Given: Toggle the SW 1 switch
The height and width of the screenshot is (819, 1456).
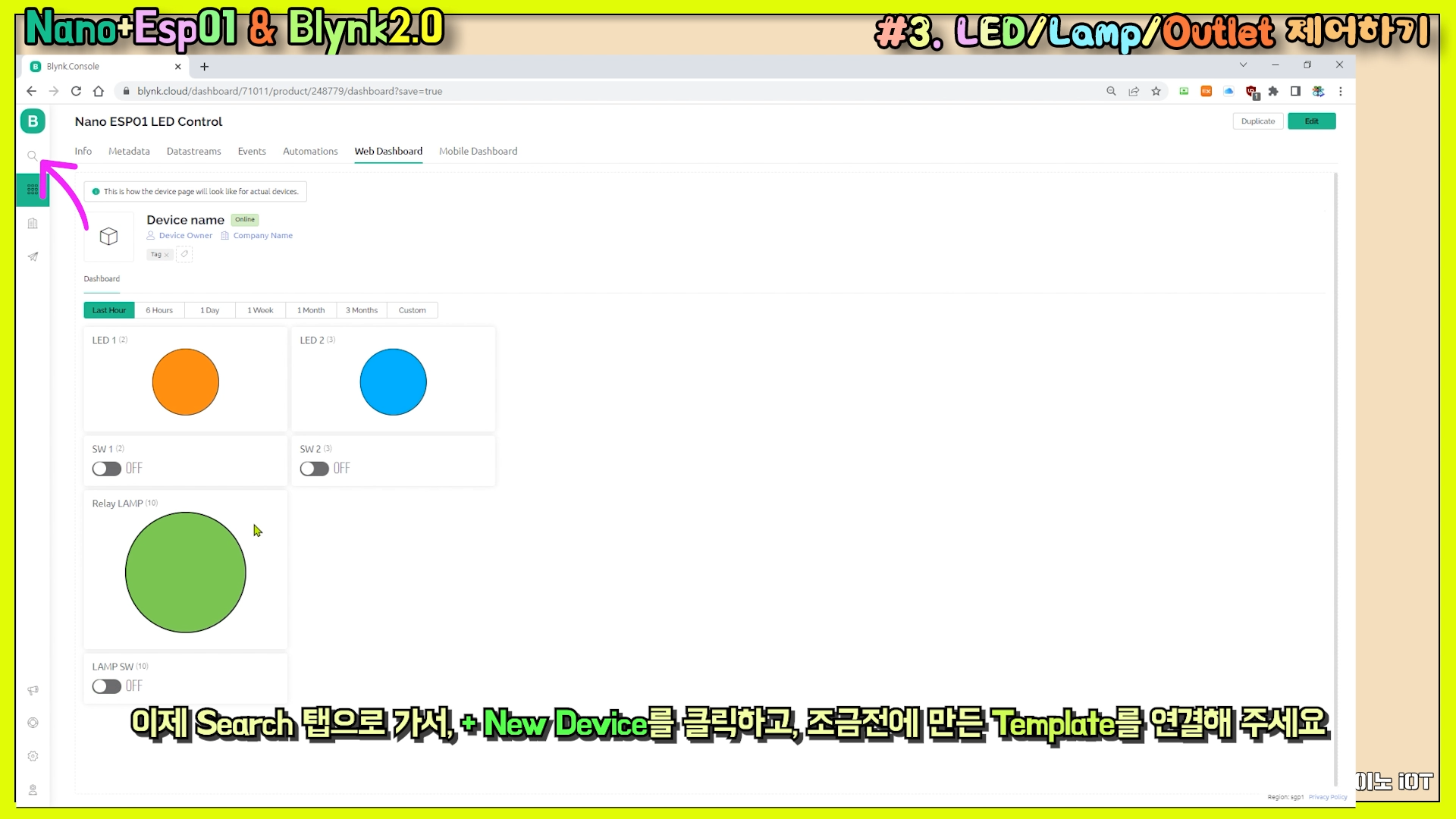Looking at the screenshot, I should click(x=107, y=469).
